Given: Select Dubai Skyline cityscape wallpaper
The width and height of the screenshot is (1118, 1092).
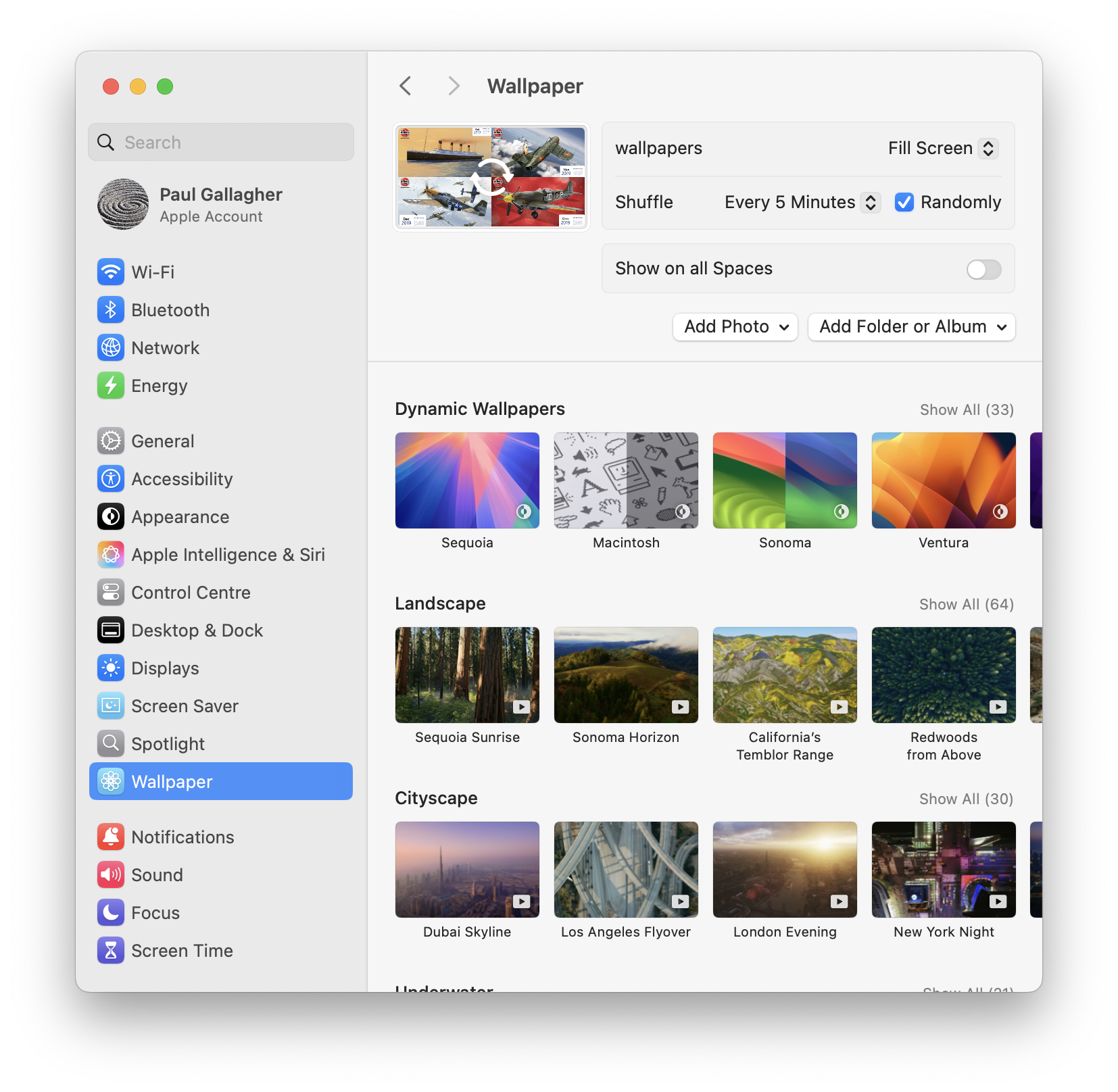Looking at the screenshot, I should [467, 870].
